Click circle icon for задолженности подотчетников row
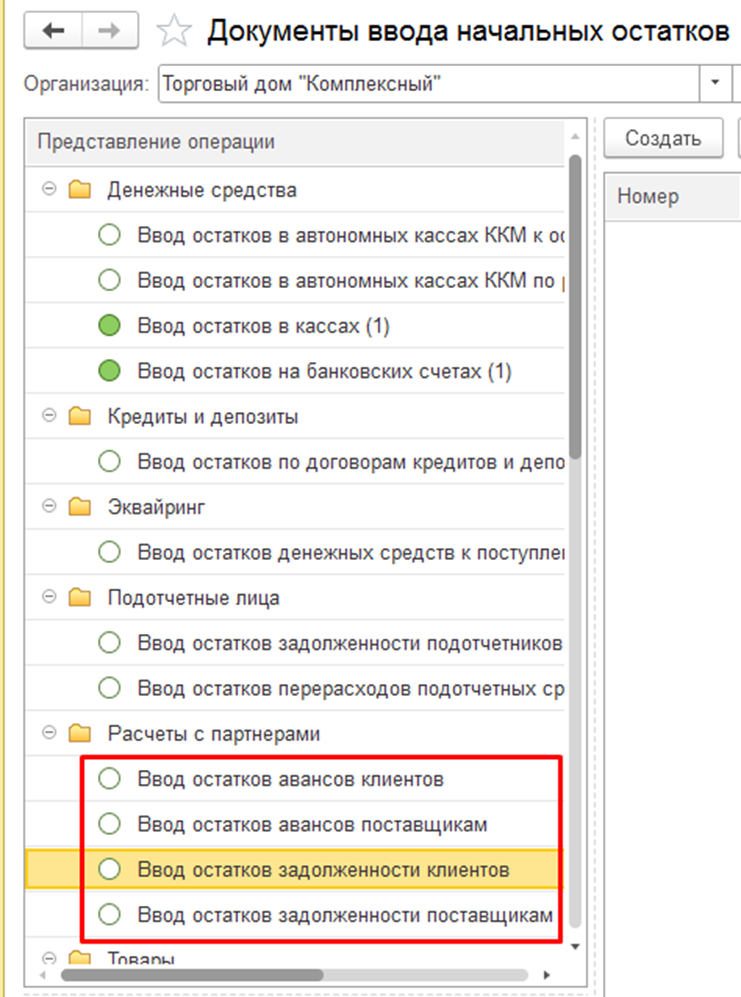 coord(109,643)
